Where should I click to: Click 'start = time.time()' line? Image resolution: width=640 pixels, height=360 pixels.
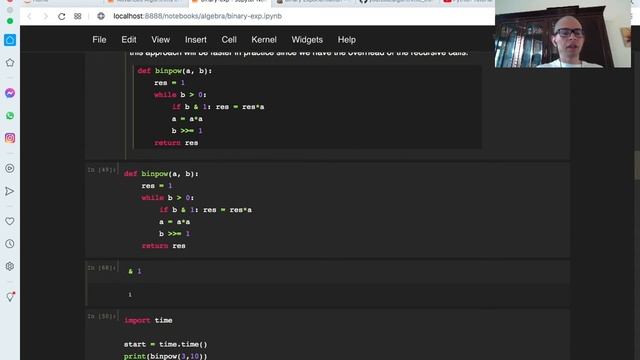pos(166,344)
